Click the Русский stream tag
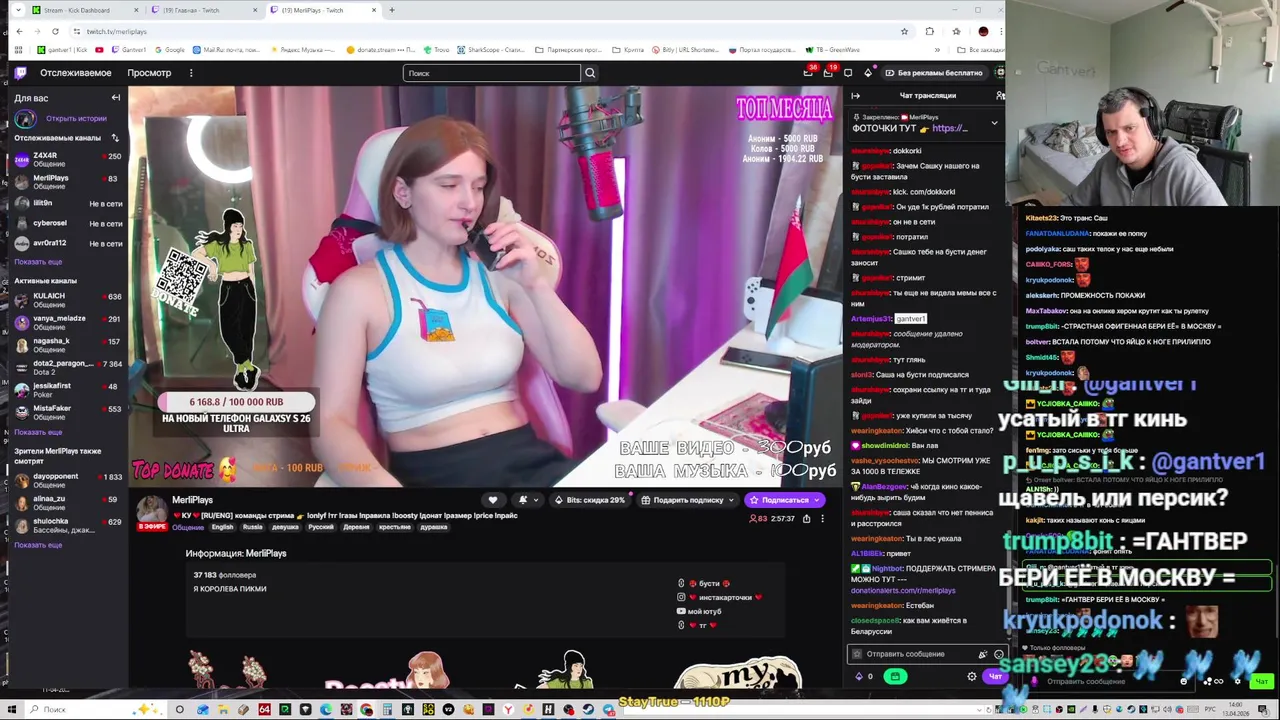The height and width of the screenshot is (720, 1280). [321, 527]
